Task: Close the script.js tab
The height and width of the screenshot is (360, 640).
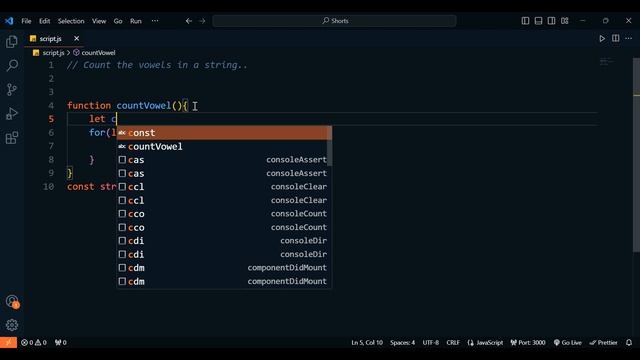Action: tap(76, 38)
